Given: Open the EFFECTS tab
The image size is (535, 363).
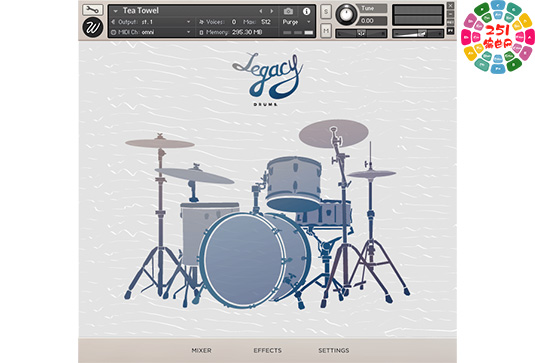Looking at the screenshot, I should [268, 350].
